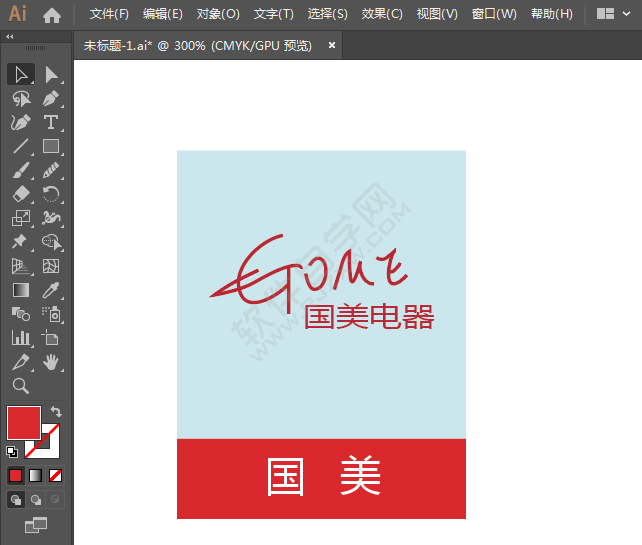Open the 对象(O) menu
Viewport: 642px width, 545px height.
(x=218, y=14)
